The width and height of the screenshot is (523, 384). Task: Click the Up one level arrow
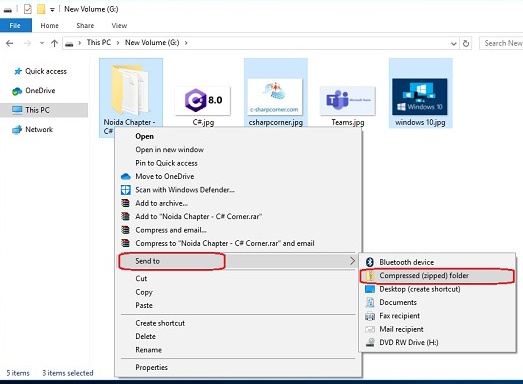[54, 43]
